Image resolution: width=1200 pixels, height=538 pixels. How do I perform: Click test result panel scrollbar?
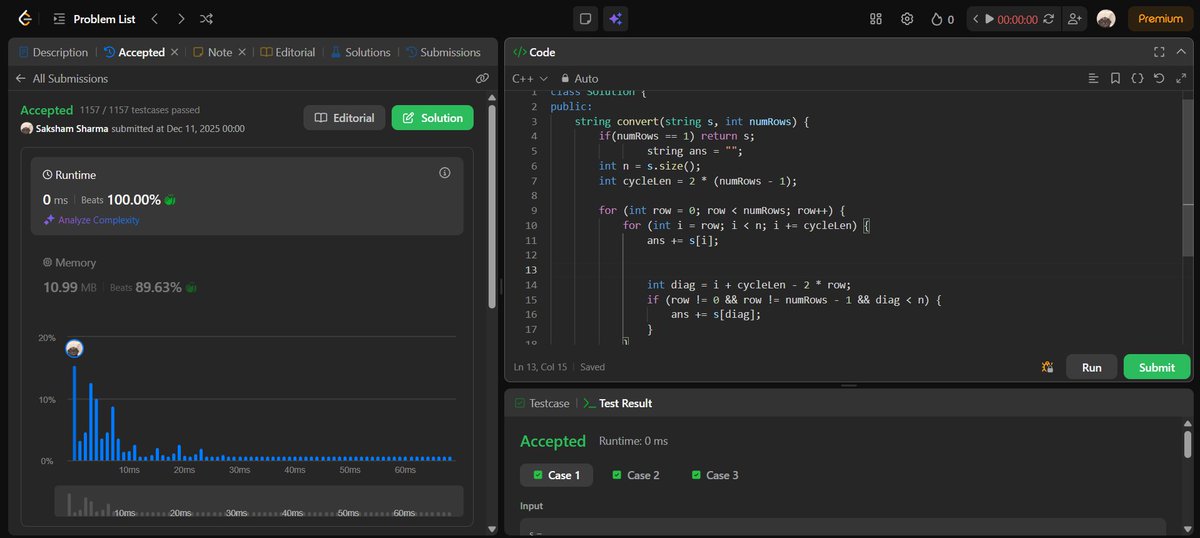point(1187,443)
